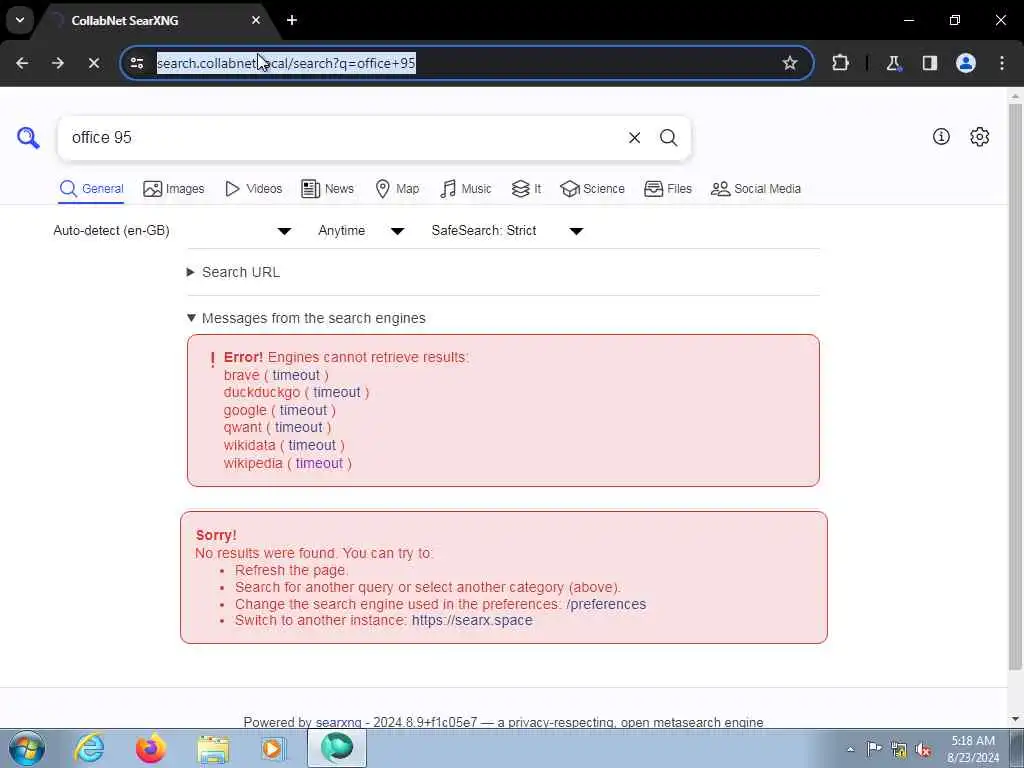Go back with the browser back arrow
Screen dimensions: 1024x768
point(22,63)
